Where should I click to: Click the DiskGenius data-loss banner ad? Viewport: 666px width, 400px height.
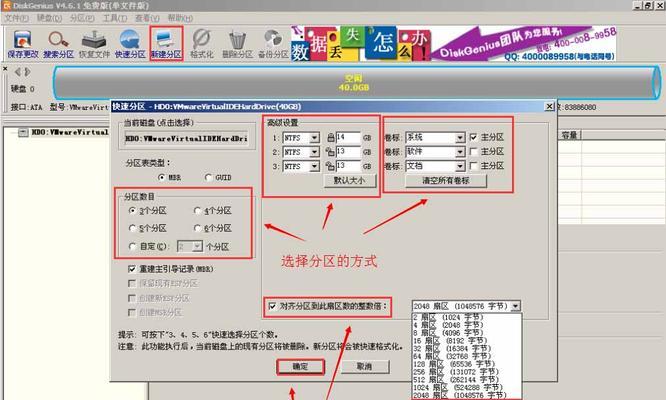453,44
